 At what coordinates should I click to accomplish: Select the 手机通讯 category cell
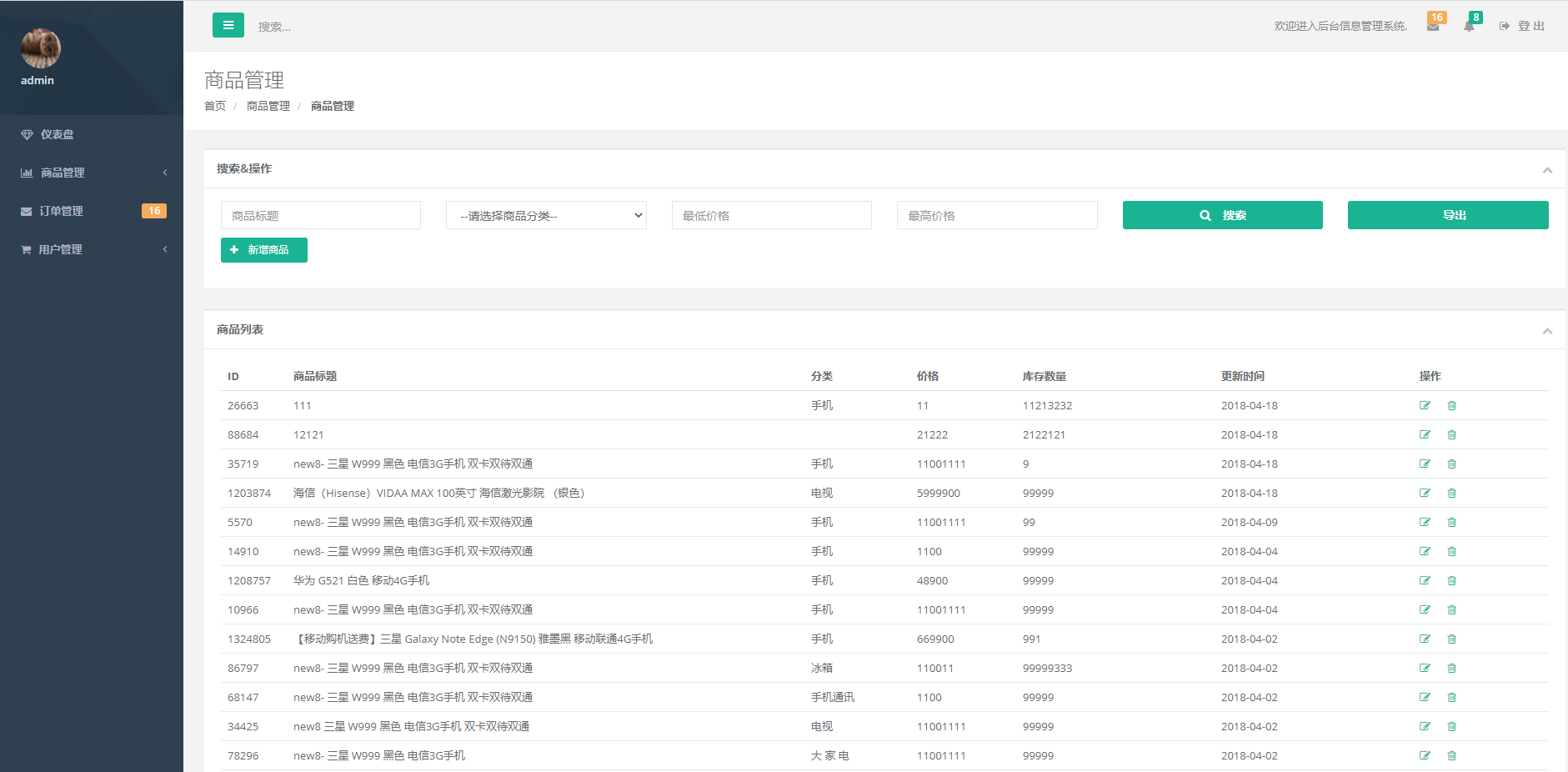click(833, 697)
